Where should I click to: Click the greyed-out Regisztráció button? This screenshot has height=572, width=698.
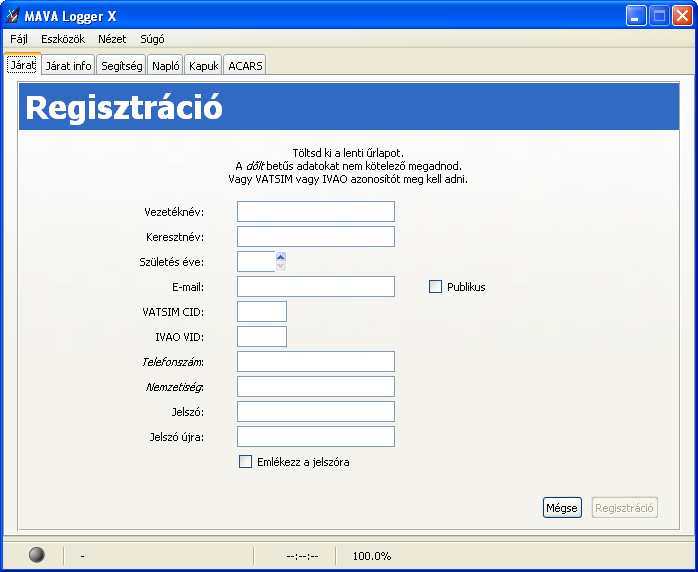click(x=625, y=507)
